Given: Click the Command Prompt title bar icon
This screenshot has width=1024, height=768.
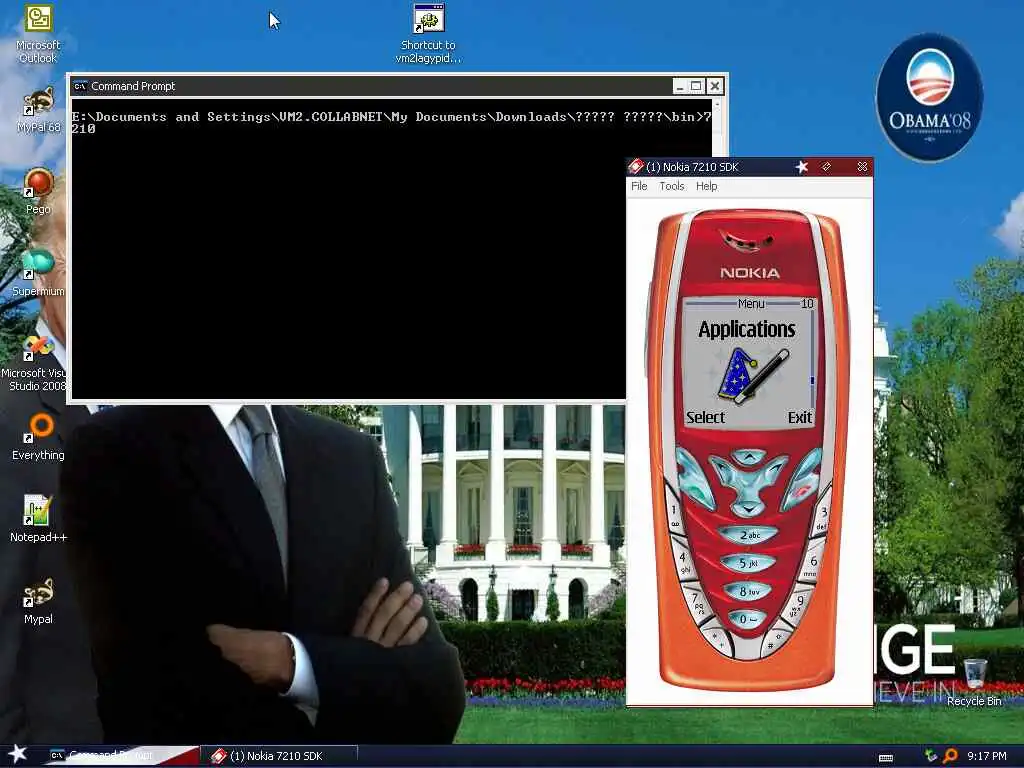Looking at the screenshot, I should pos(80,86).
